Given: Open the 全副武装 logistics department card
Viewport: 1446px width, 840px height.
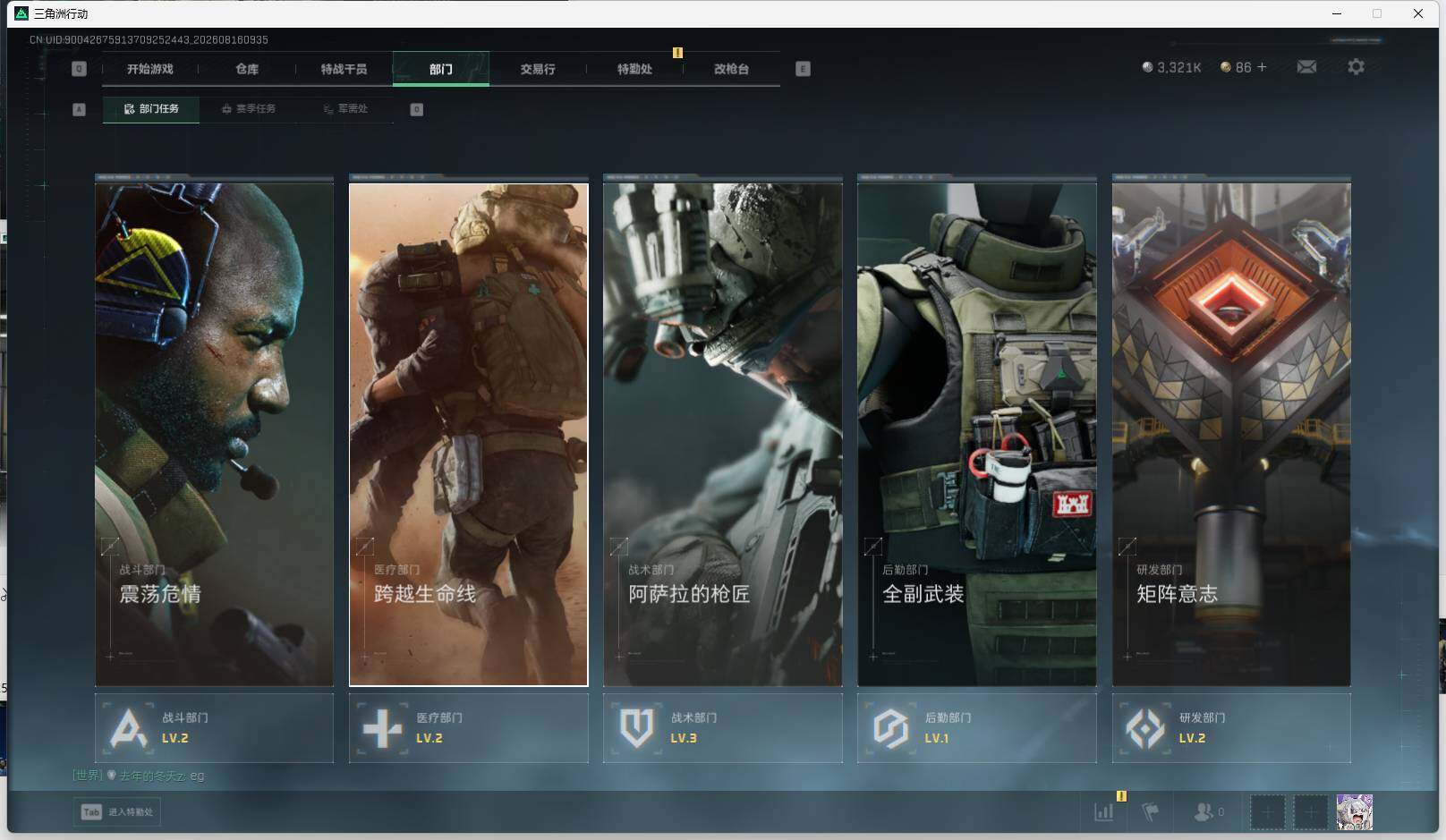Looking at the screenshot, I should [977, 434].
